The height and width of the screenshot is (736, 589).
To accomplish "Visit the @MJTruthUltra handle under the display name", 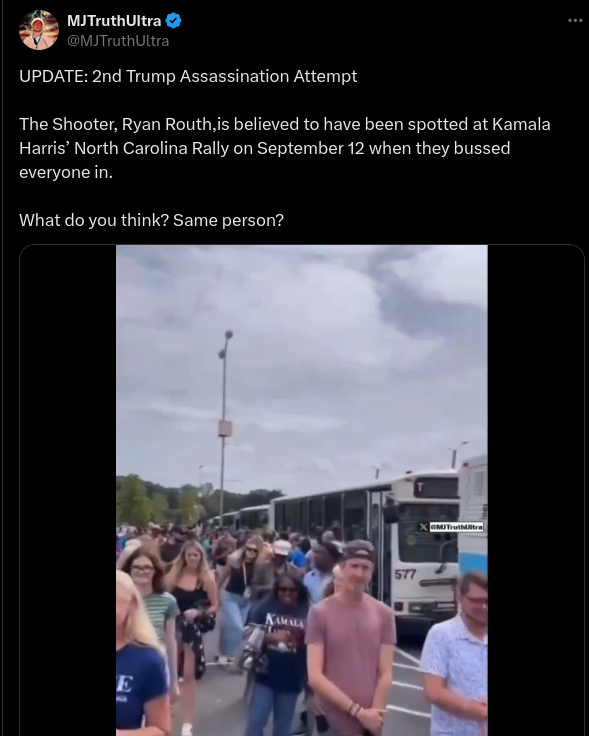I will (118, 41).
